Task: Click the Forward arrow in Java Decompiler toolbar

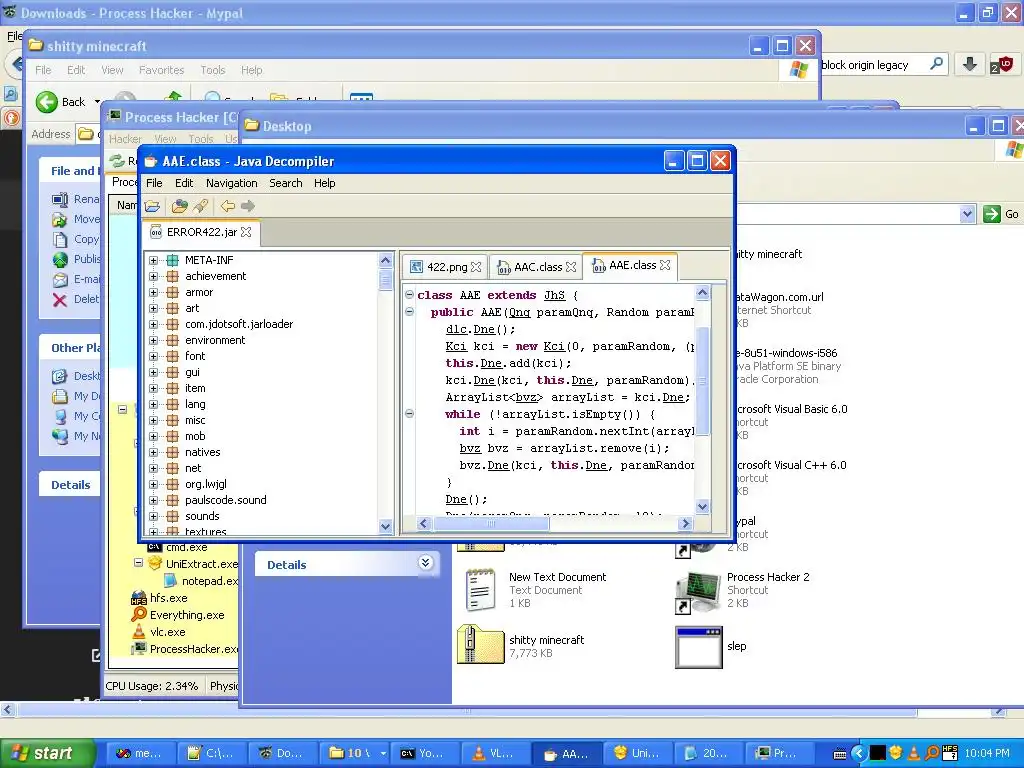Action: tap(248, 206)
